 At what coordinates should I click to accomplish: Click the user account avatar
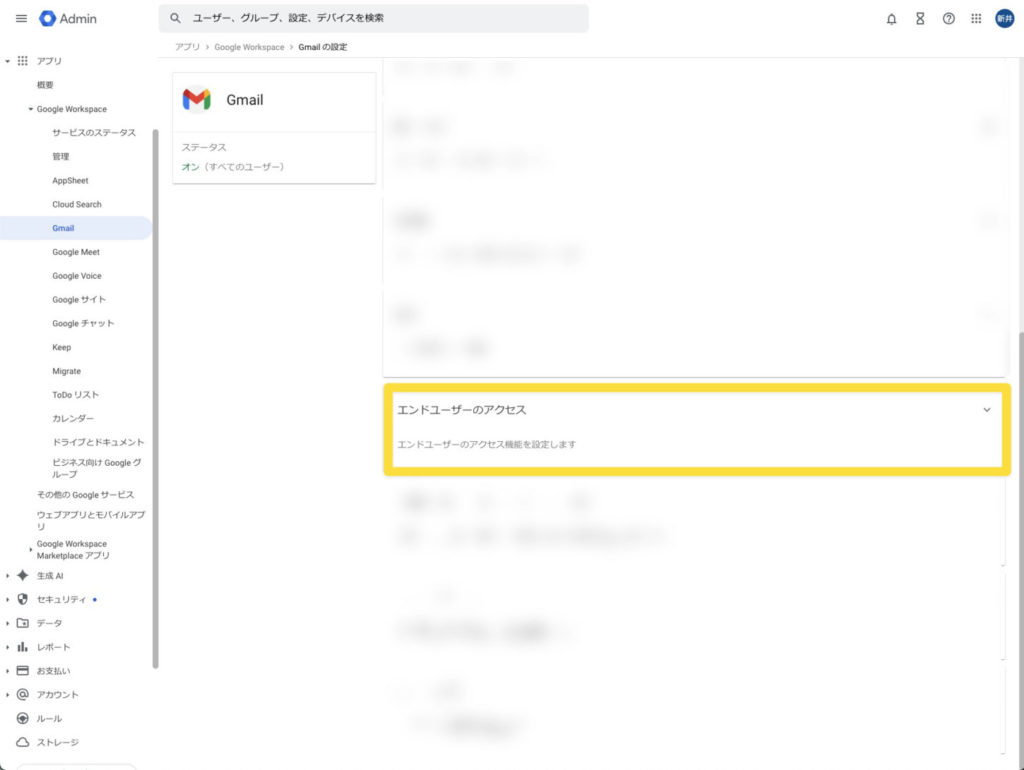point(1004,19)
